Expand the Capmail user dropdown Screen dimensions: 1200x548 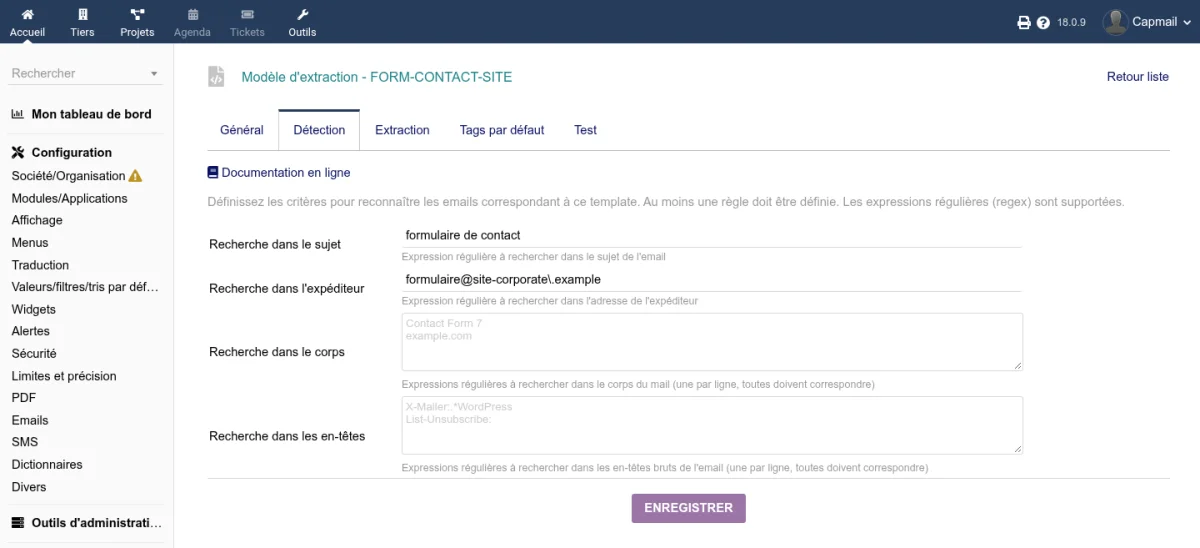(1188, 22)
